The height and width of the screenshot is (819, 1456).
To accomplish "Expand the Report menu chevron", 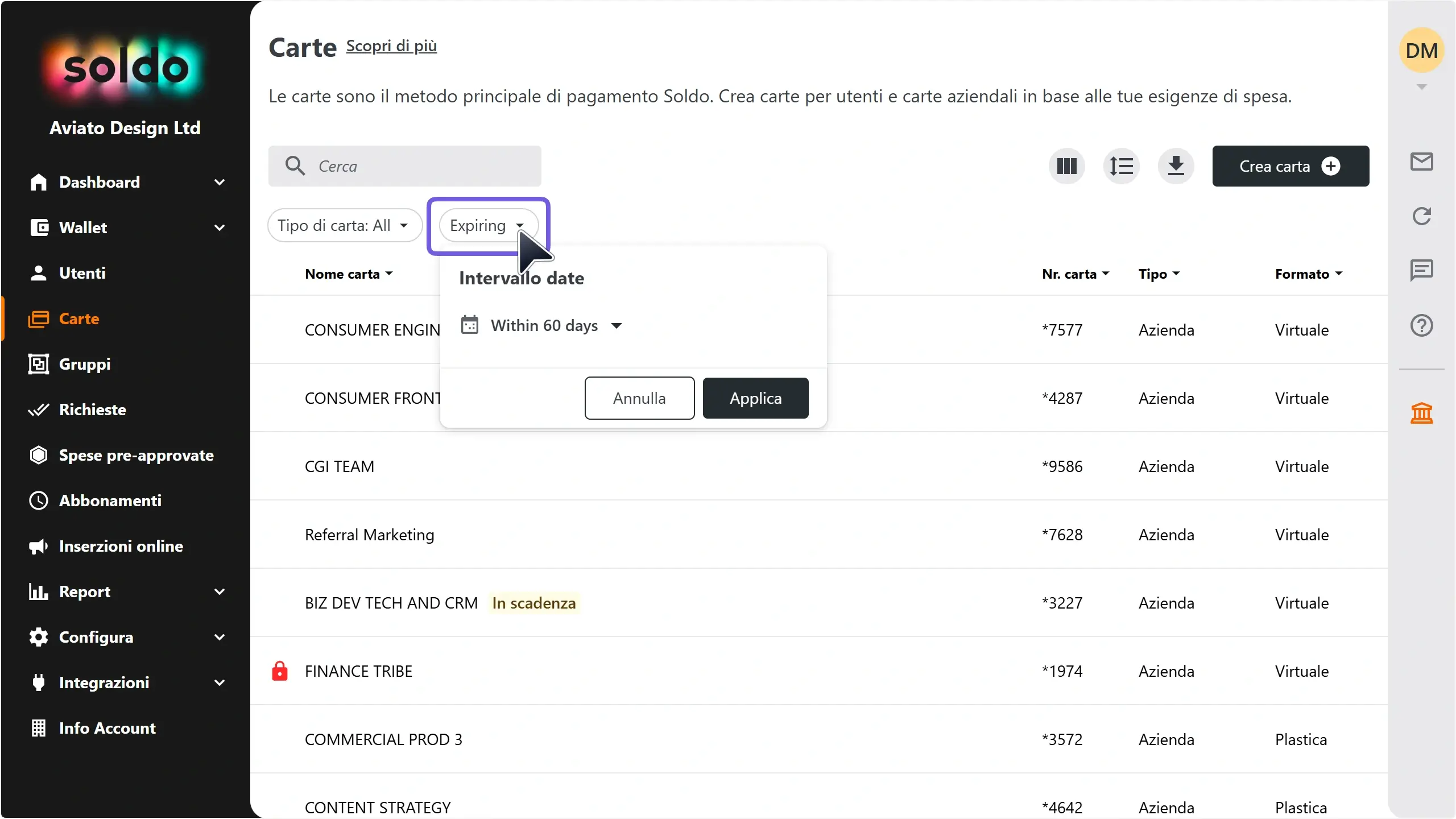I will (220, 591).
